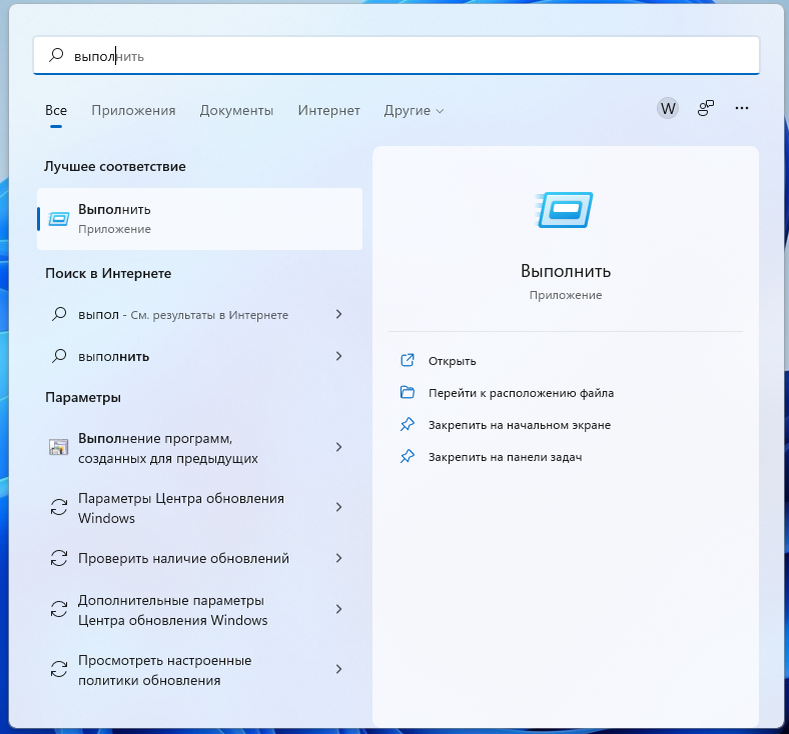Expand the Просмотреть настроенные политики chevron

339,669
